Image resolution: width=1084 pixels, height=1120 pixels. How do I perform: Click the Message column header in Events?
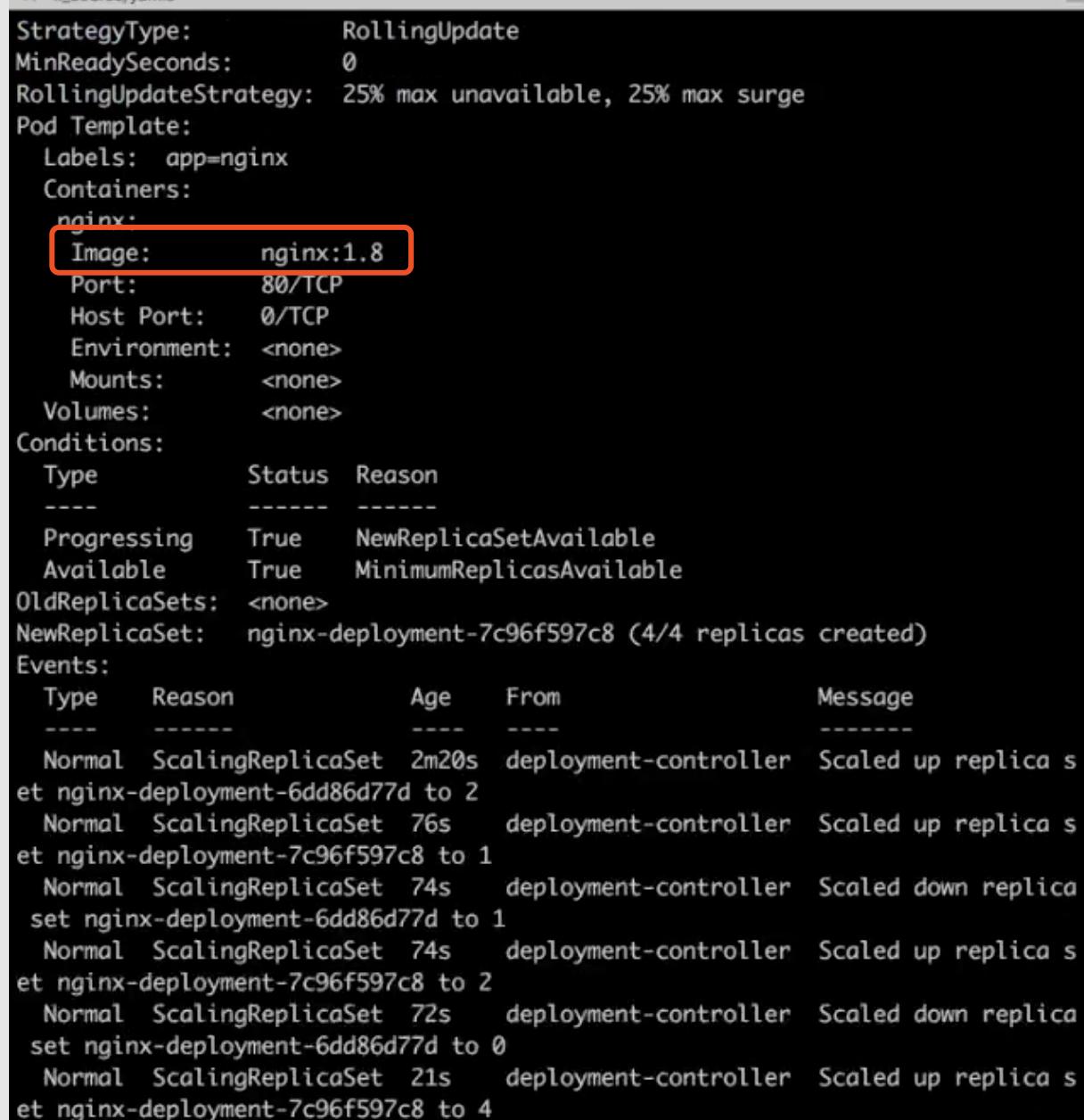pyautogui.click(x=865, y=697)
